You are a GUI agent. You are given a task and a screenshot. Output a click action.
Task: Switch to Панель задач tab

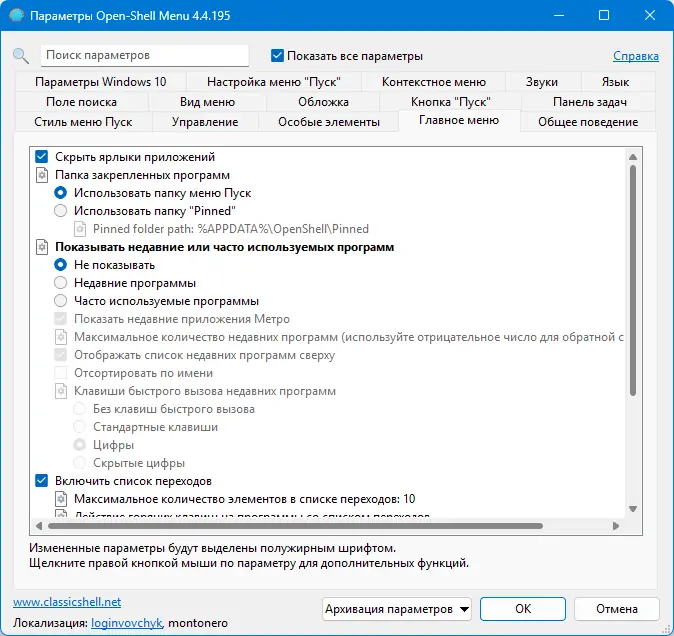[x=589, y=102]
